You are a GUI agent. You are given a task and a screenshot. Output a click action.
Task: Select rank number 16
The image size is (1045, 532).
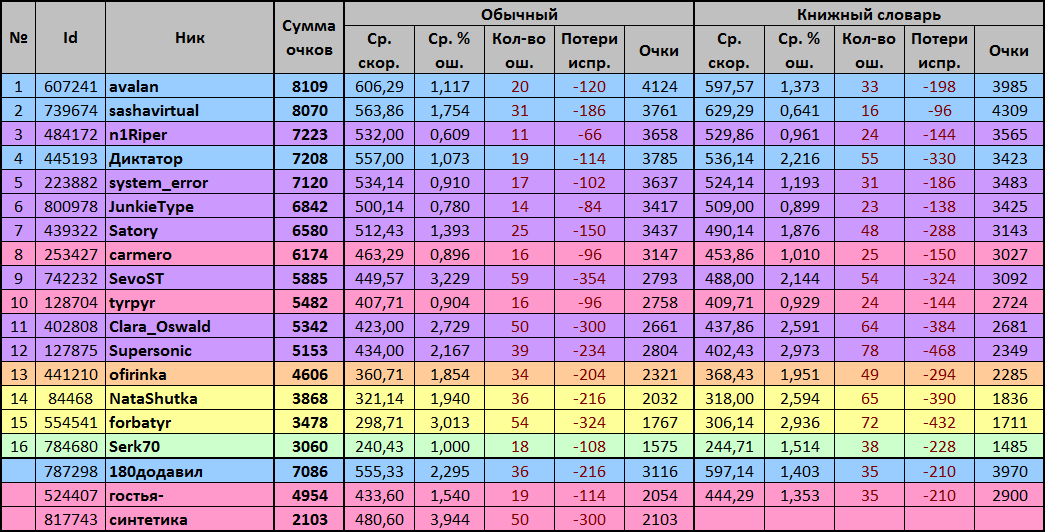19,447
